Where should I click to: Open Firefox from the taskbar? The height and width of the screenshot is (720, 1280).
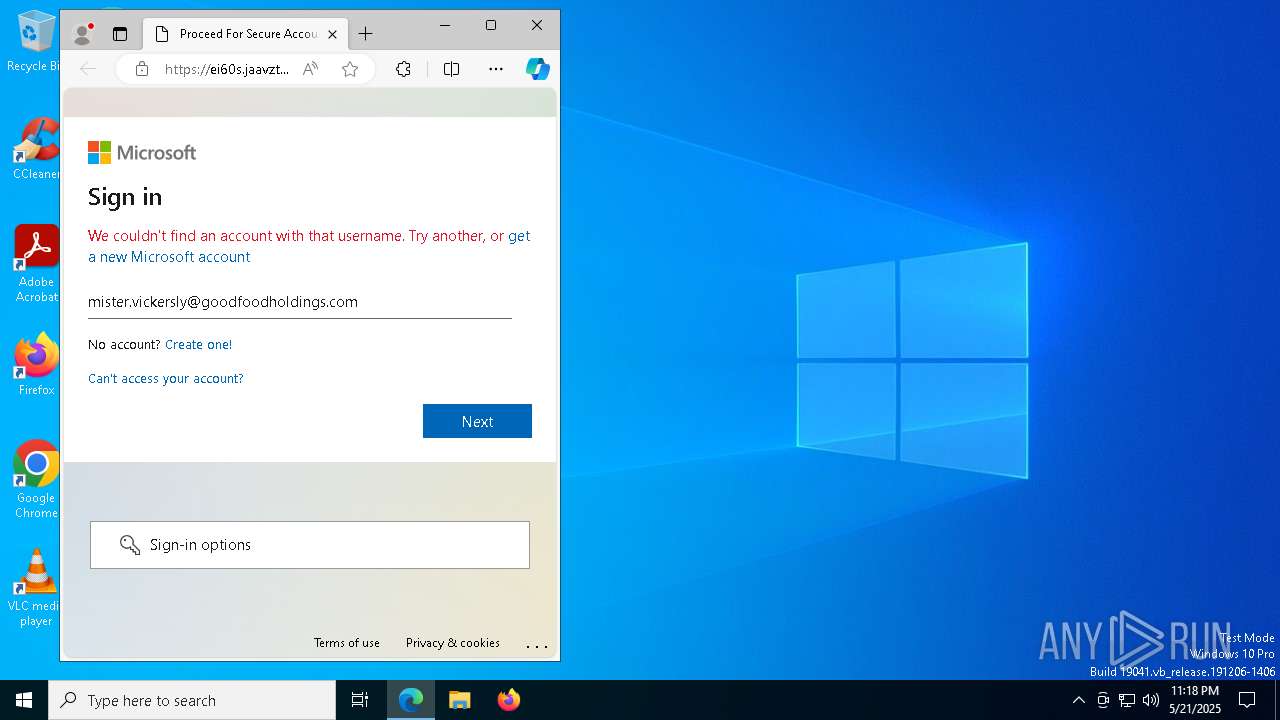click(508, 700)
